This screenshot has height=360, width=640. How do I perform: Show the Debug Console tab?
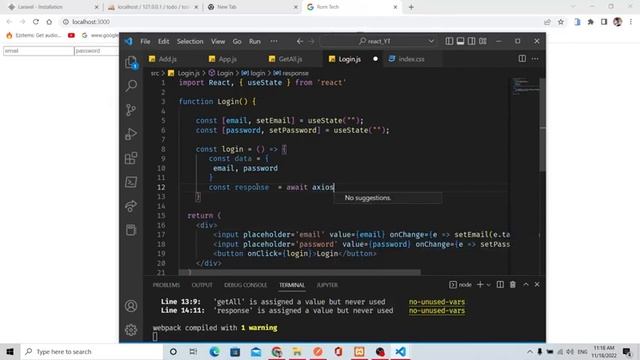[245, 285]
